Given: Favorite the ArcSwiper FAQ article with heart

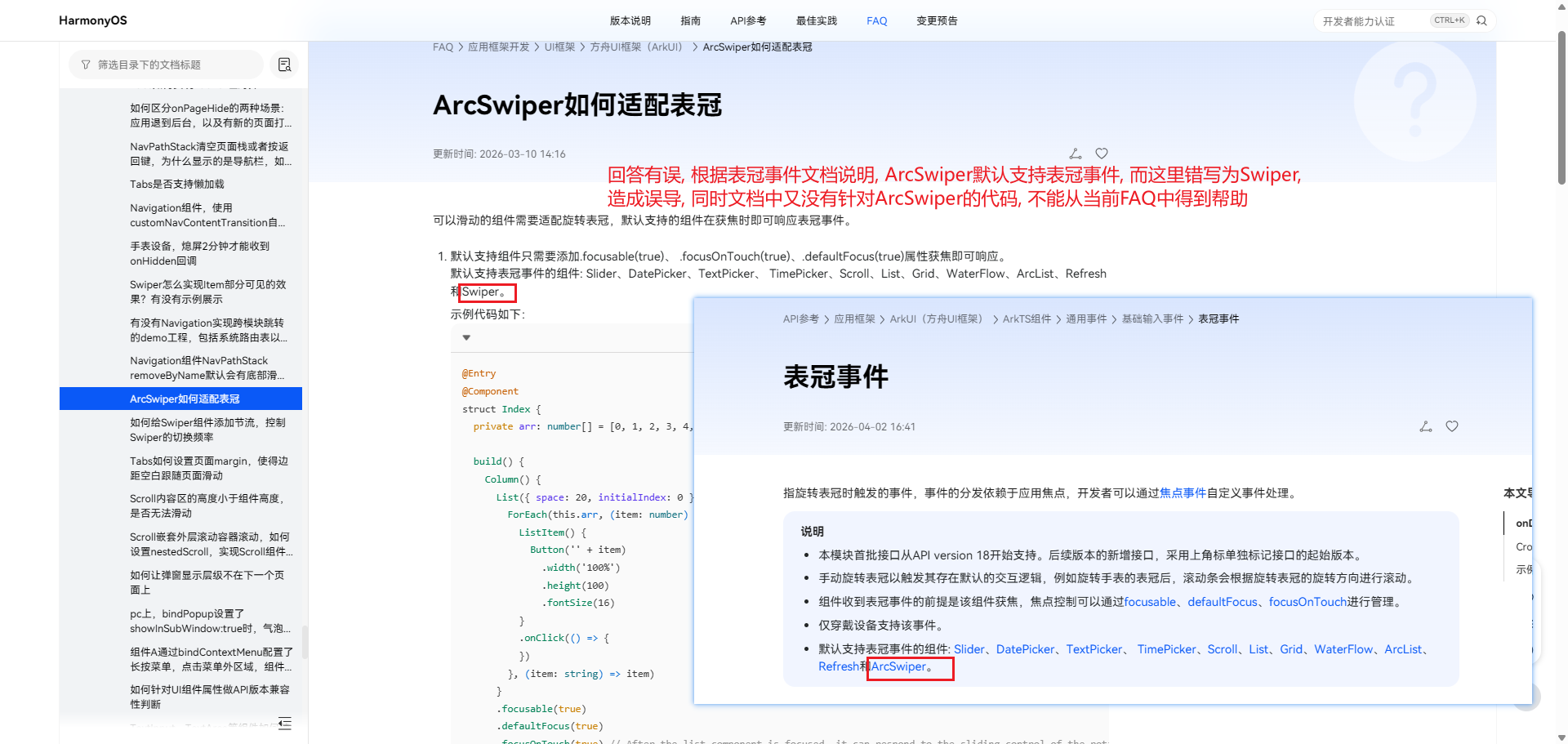Looking at the screenshot, I should (1102, 154).
